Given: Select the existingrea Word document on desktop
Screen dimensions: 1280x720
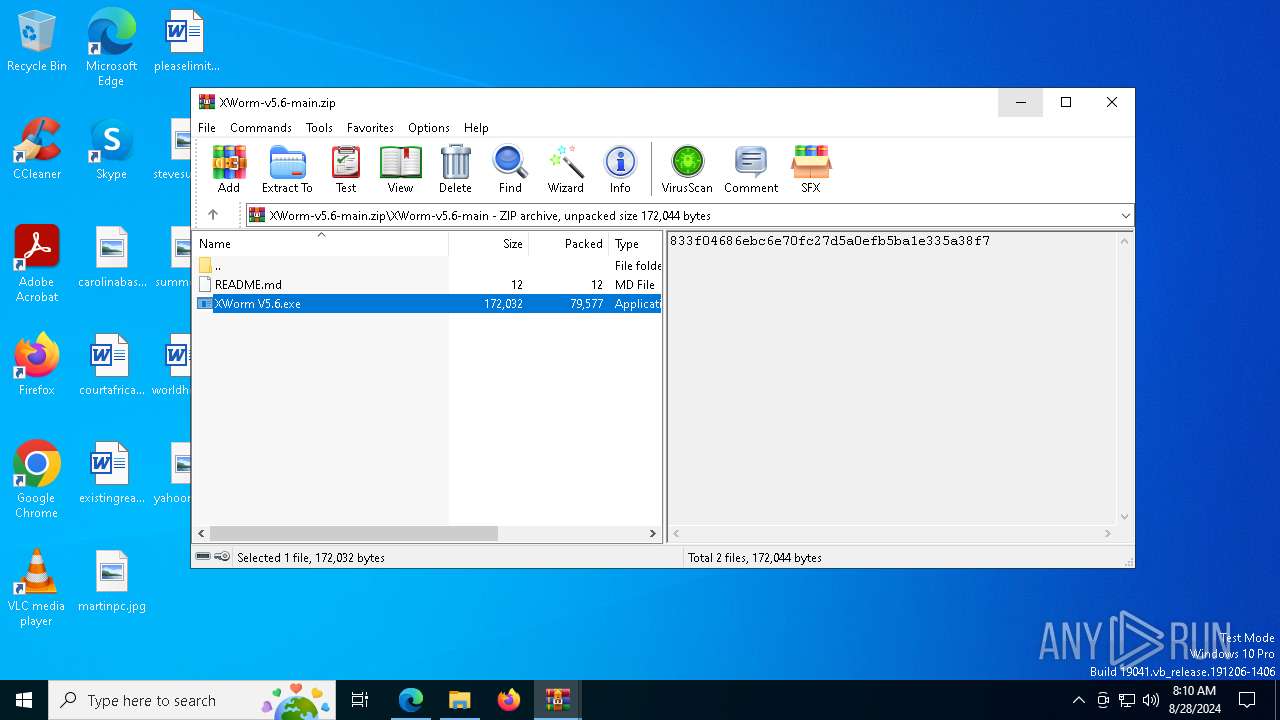Looking at the screenshot, I should [111, 473].
